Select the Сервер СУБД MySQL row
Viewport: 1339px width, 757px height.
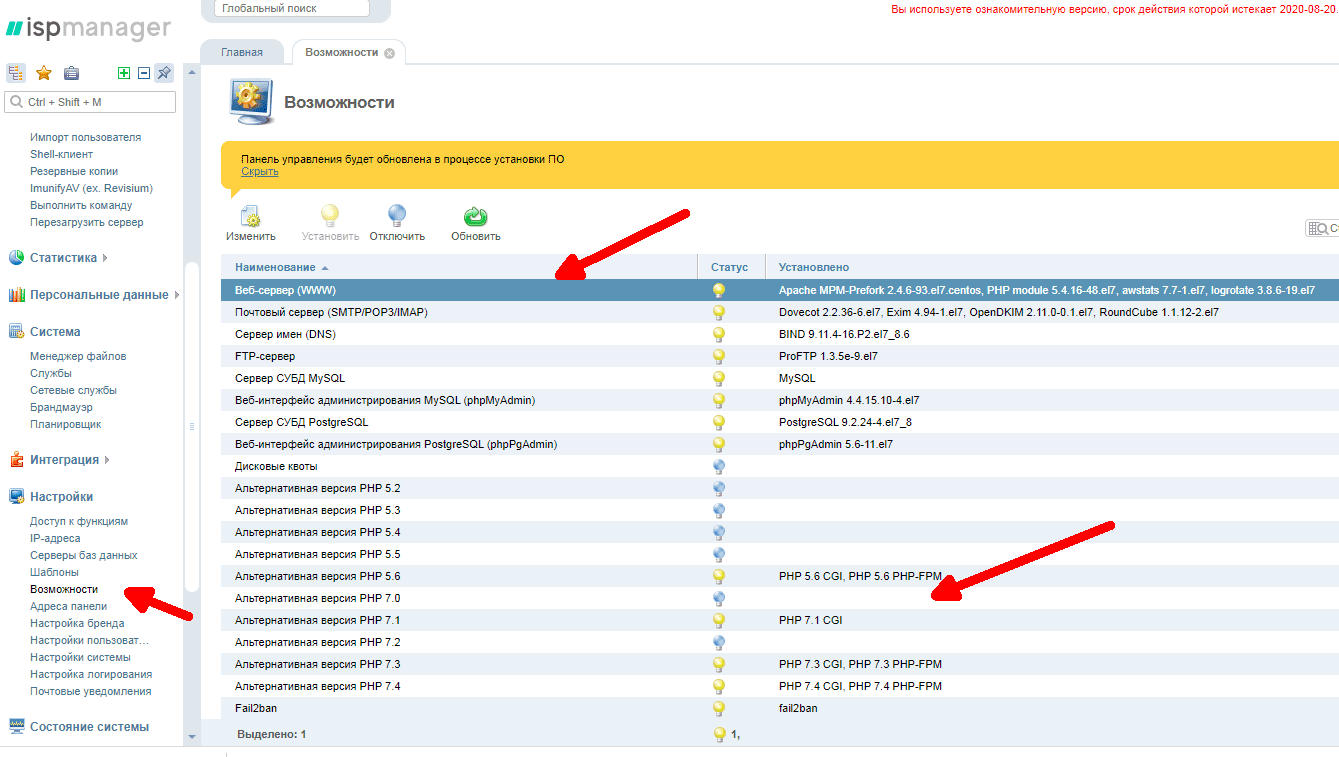tap(780, 378)
